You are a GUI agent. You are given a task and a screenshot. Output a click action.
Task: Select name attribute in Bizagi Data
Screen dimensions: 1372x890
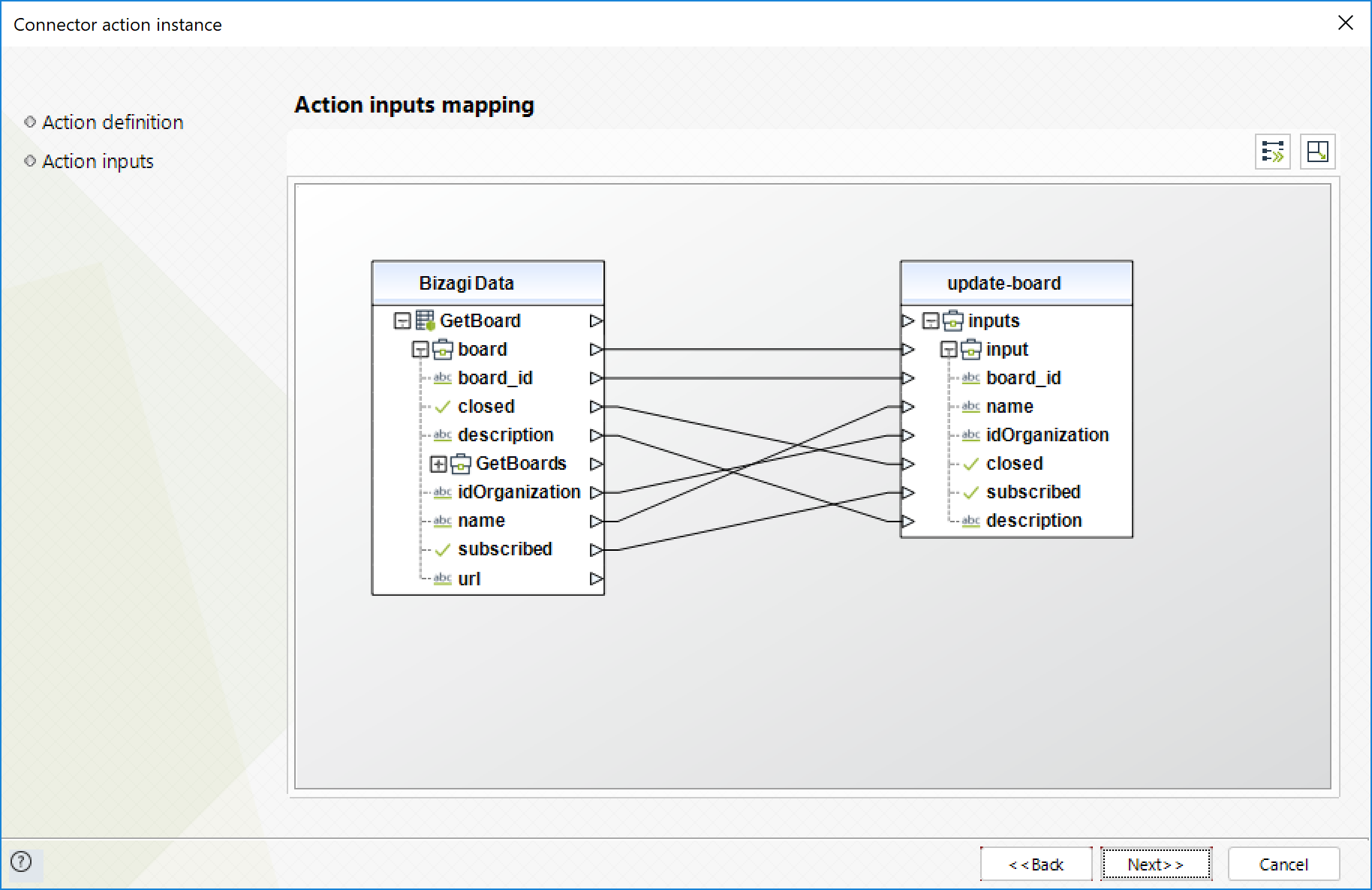[482, 521]
